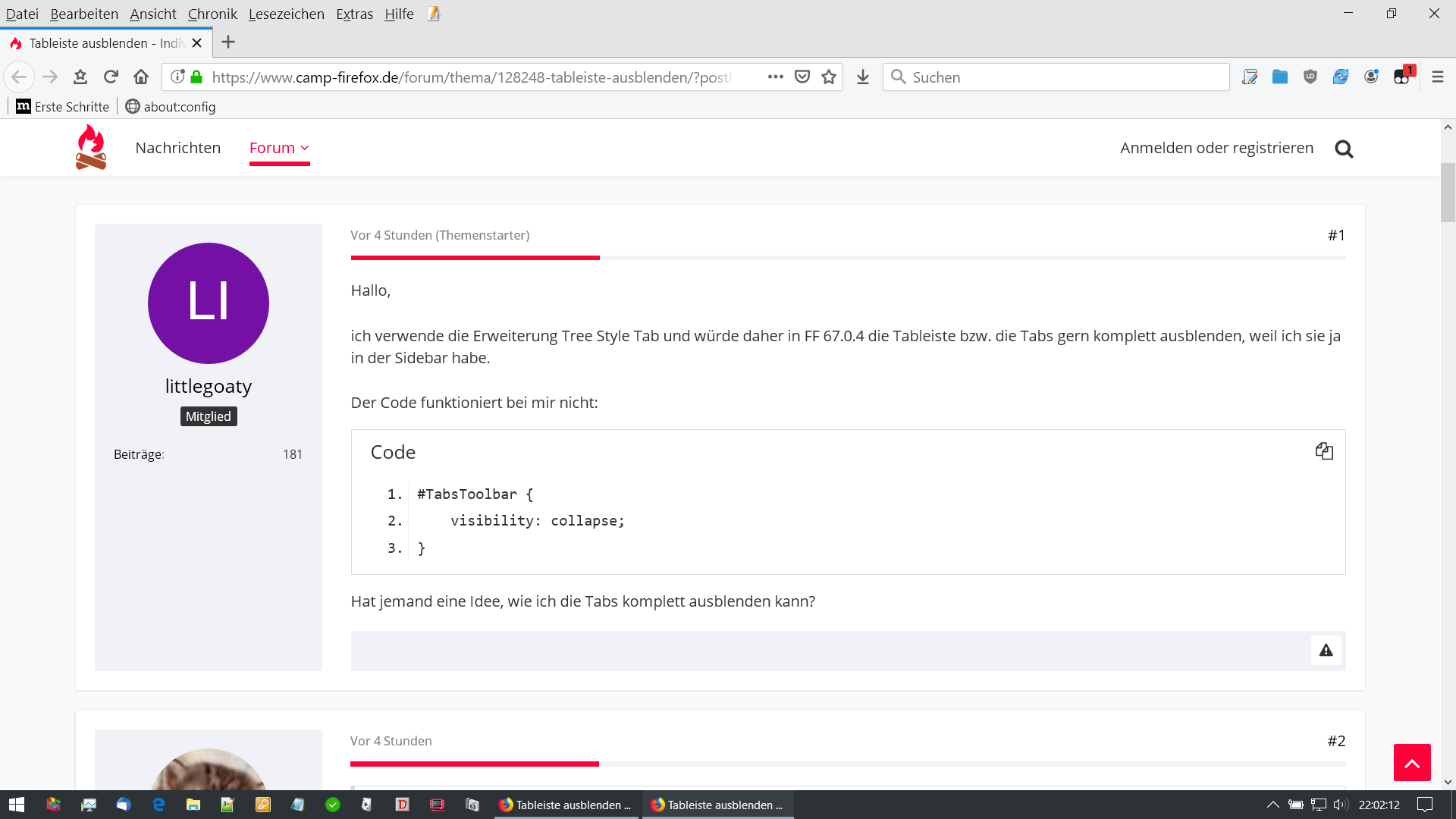Expand the Forum dropdown menu

(279, 148)
